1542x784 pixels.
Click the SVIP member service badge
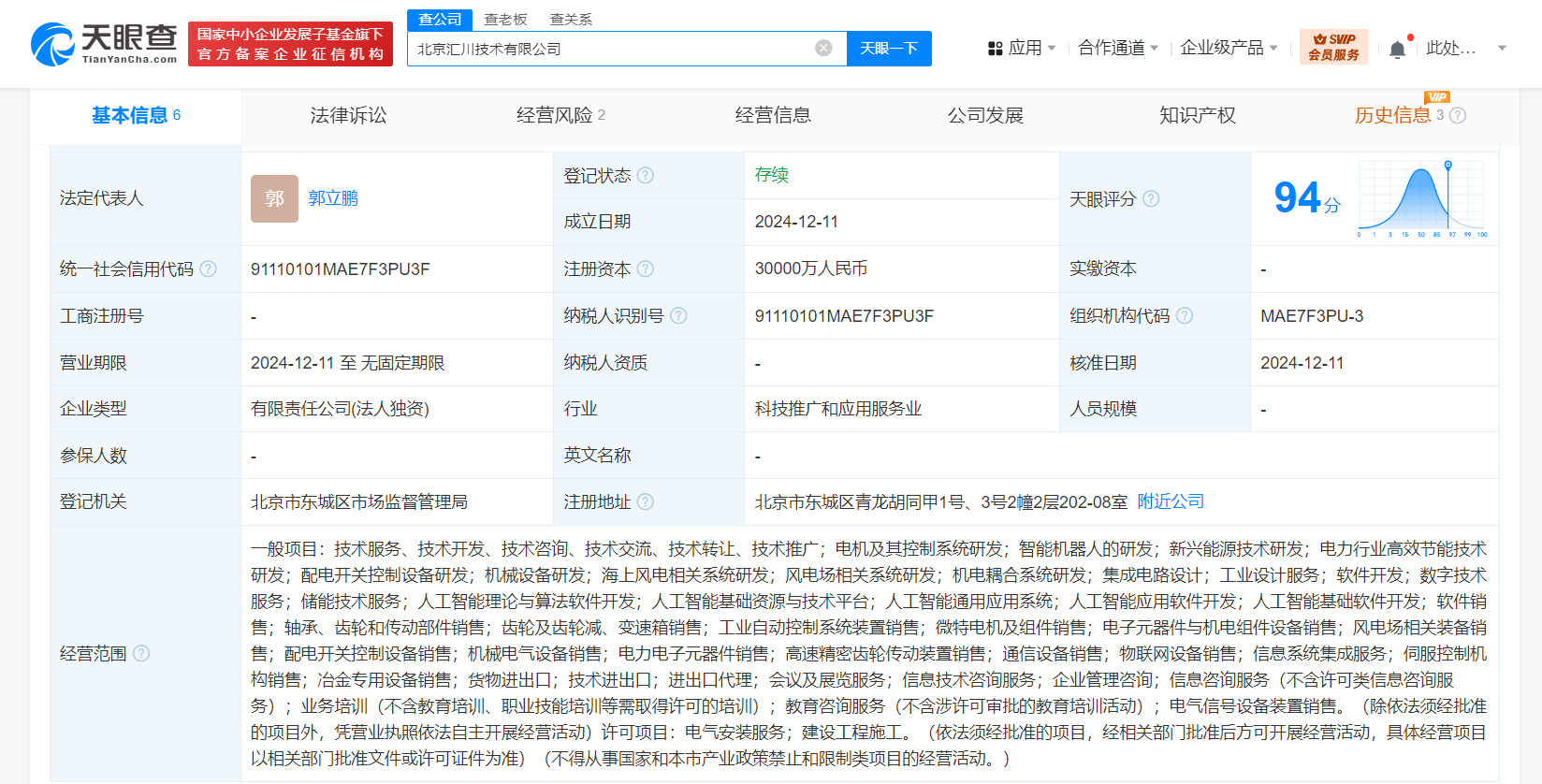click(1333, 47)
